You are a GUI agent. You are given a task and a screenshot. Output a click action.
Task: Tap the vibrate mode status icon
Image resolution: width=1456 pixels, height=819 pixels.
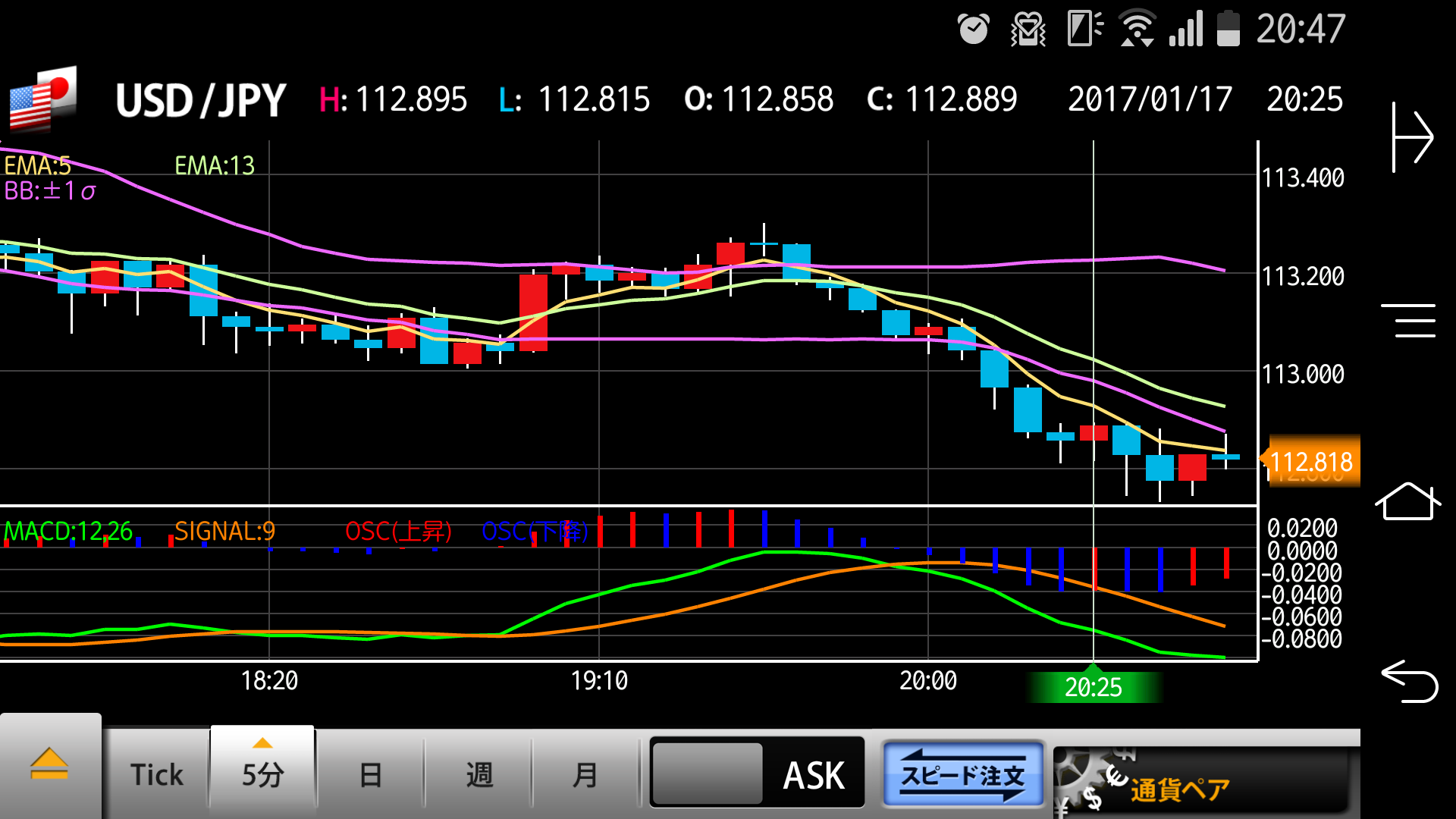pos(1028,30)
